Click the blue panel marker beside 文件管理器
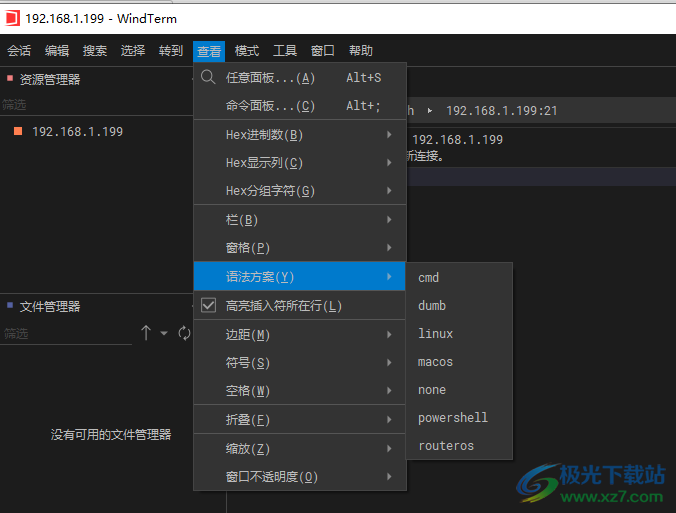This screenshot has height=513, width=676. pyautogui.click(x=10, y=305)
